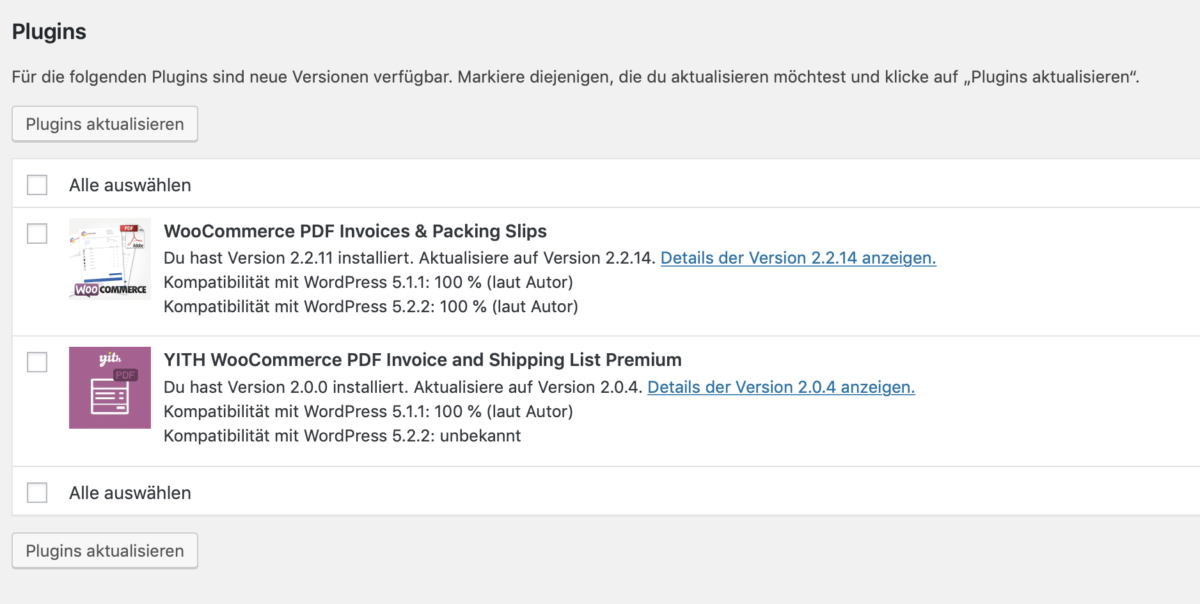
Task: Click the 'YITH WooCommerce PDF Invoice and Shipping List Premium' title
Action: tap(422, 360)
